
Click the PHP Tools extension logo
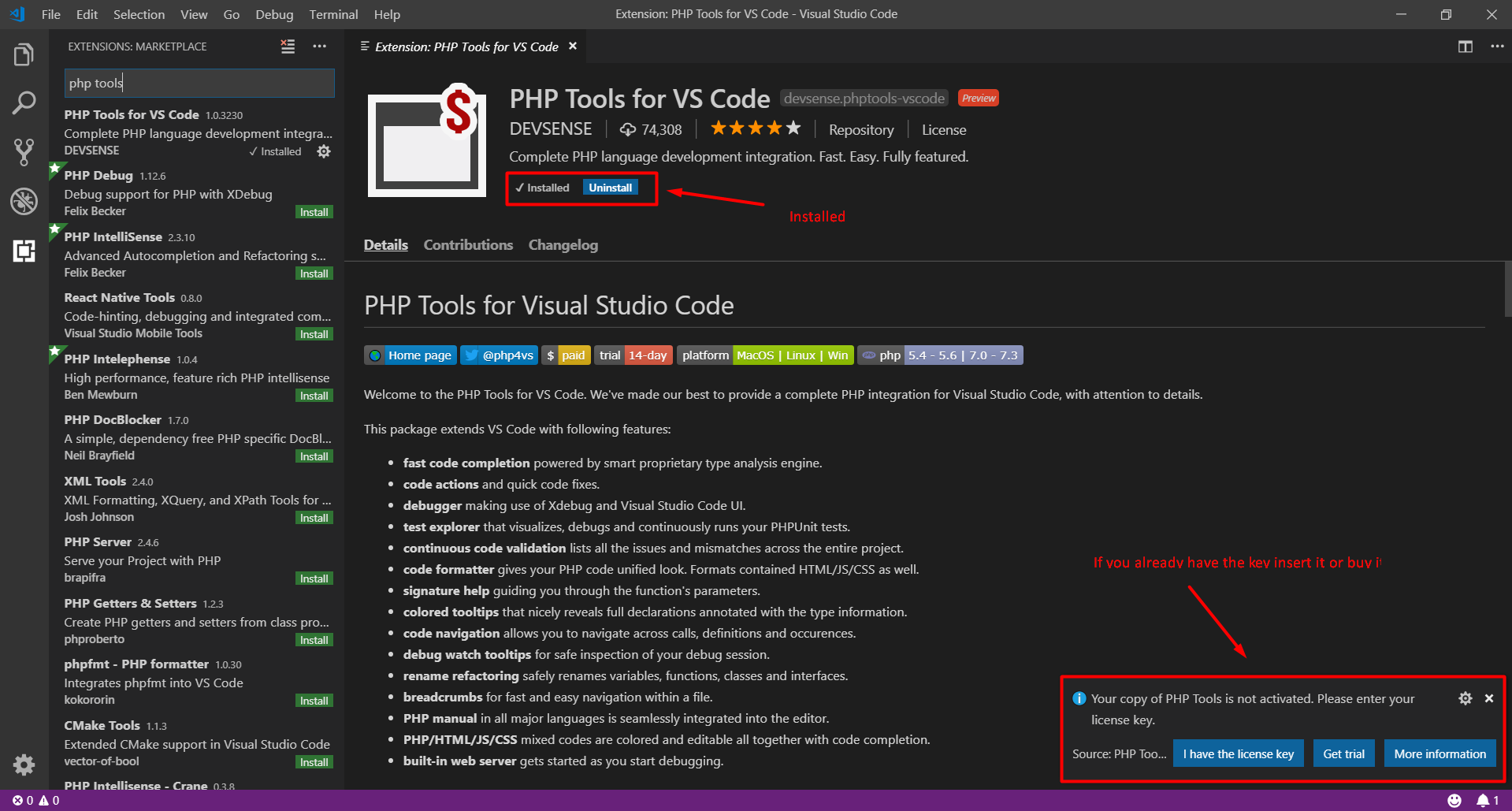click(426, 140)
